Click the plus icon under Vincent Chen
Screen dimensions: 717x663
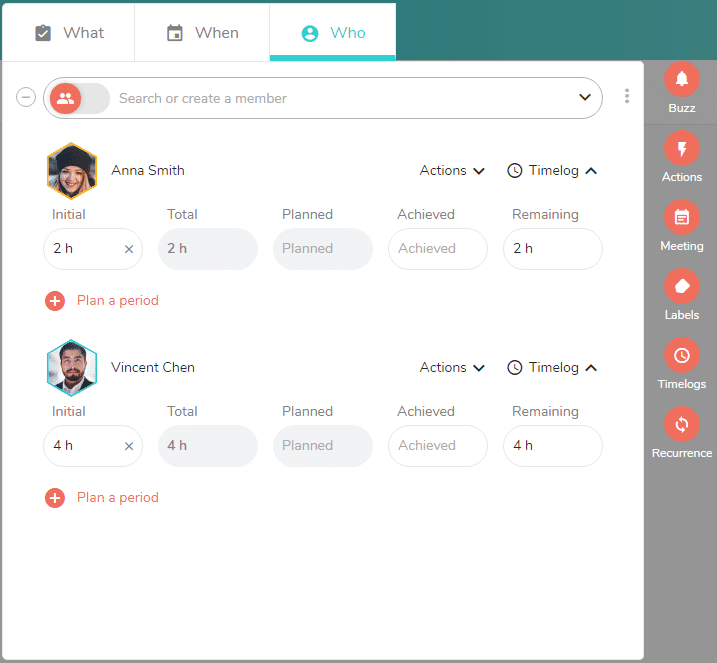(55, 498)
